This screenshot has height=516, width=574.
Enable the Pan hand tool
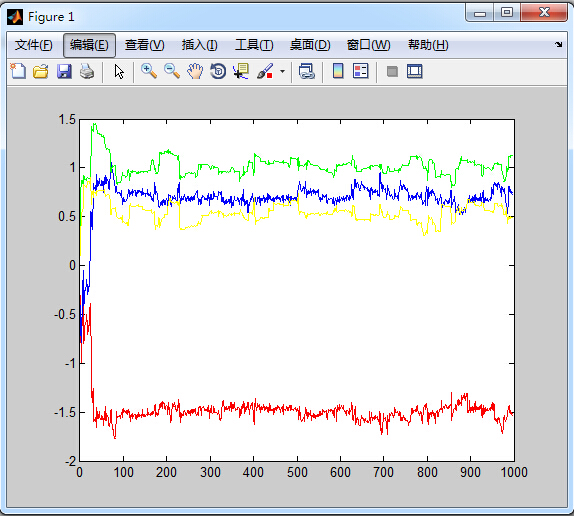point(195,71)
